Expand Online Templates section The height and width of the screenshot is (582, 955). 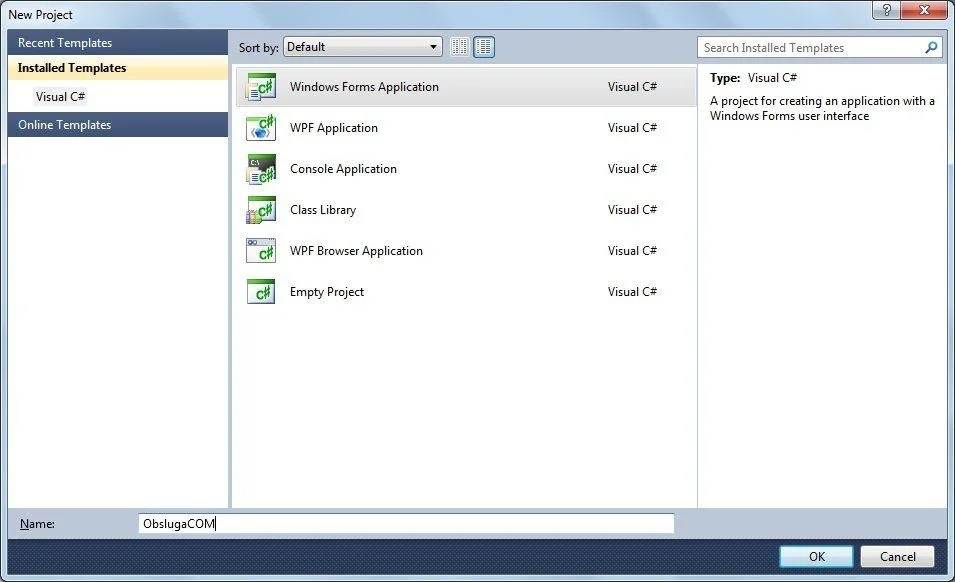click(x=65, y=125)
